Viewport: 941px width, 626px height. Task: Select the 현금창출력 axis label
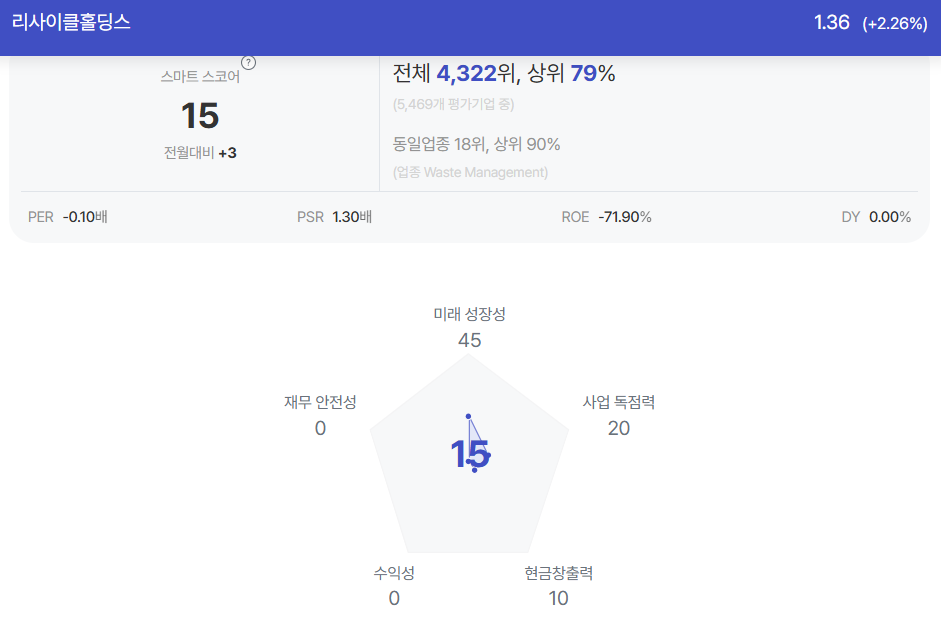pyautogui.click(x=559, y=573)
